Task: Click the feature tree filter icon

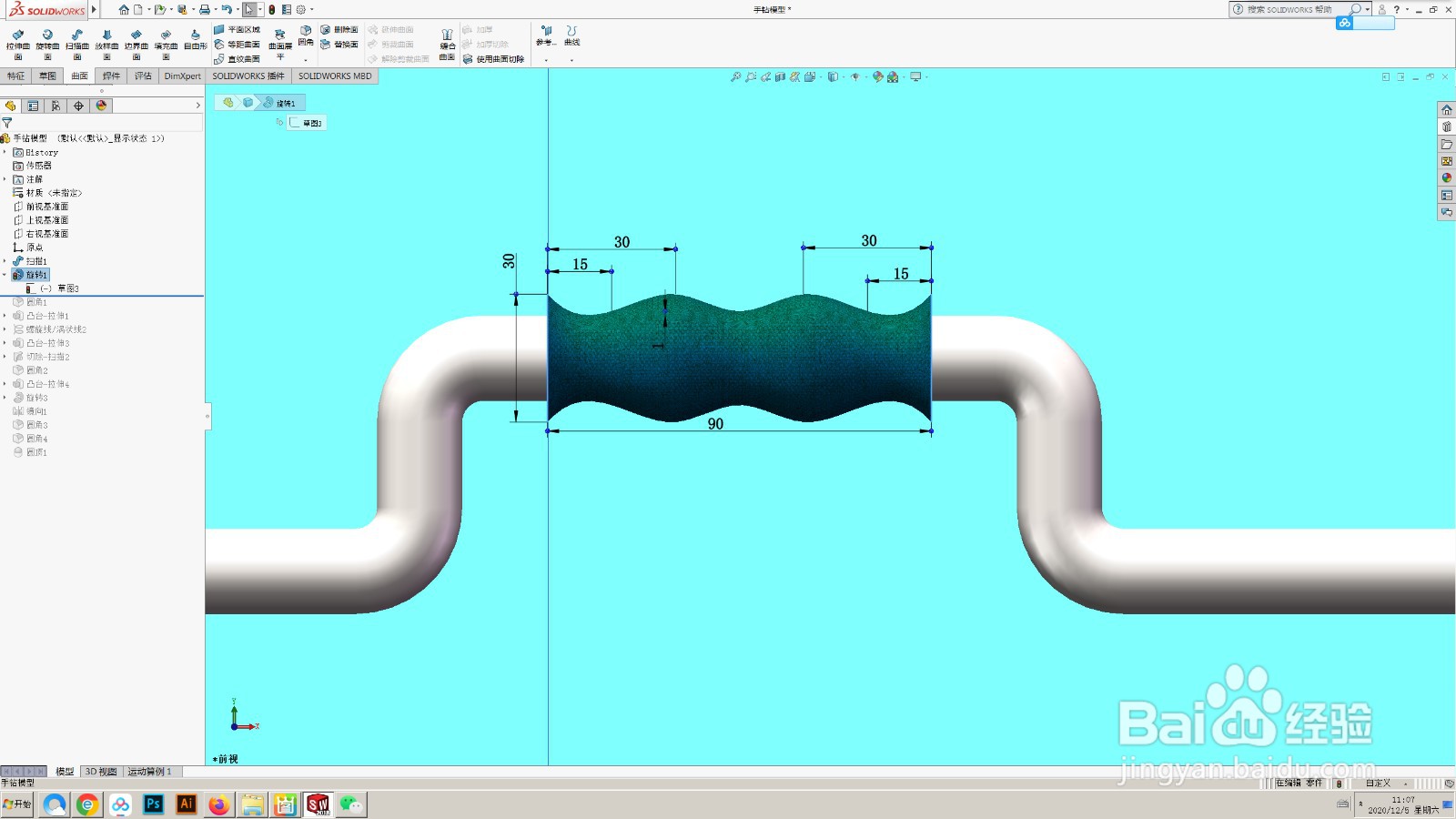Action: coord(7,123)
